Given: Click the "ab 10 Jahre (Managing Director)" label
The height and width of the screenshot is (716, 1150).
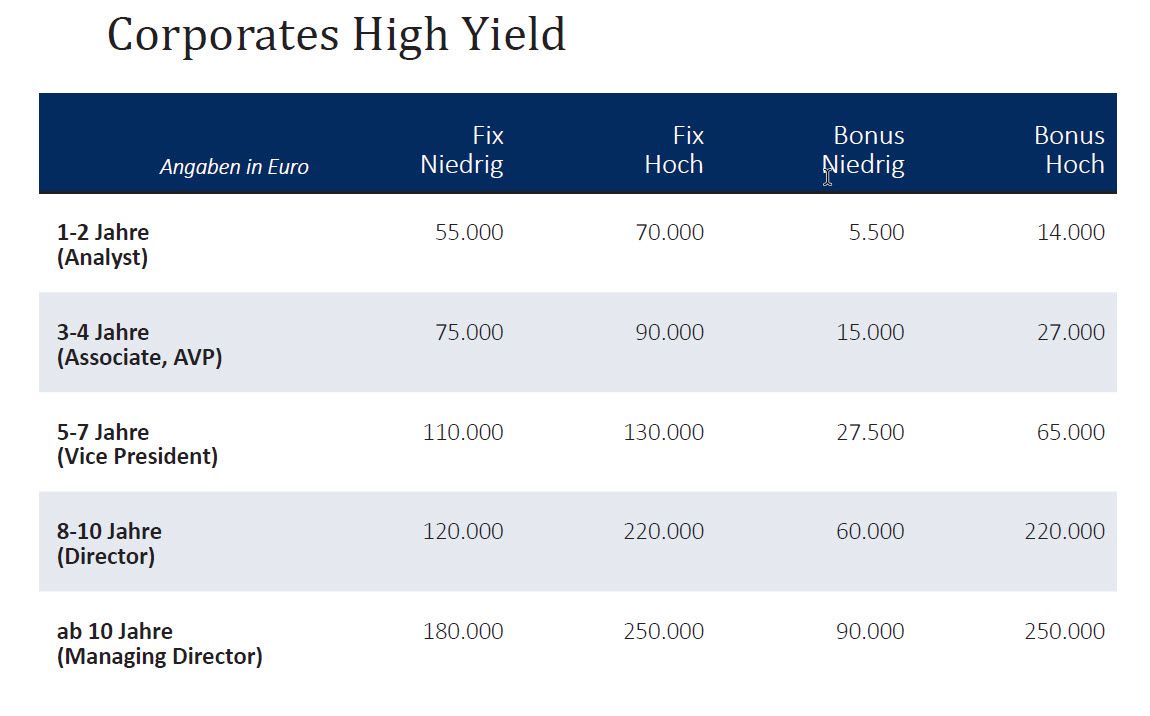Looking at the screenshot, I should click(x=159, y=643).
